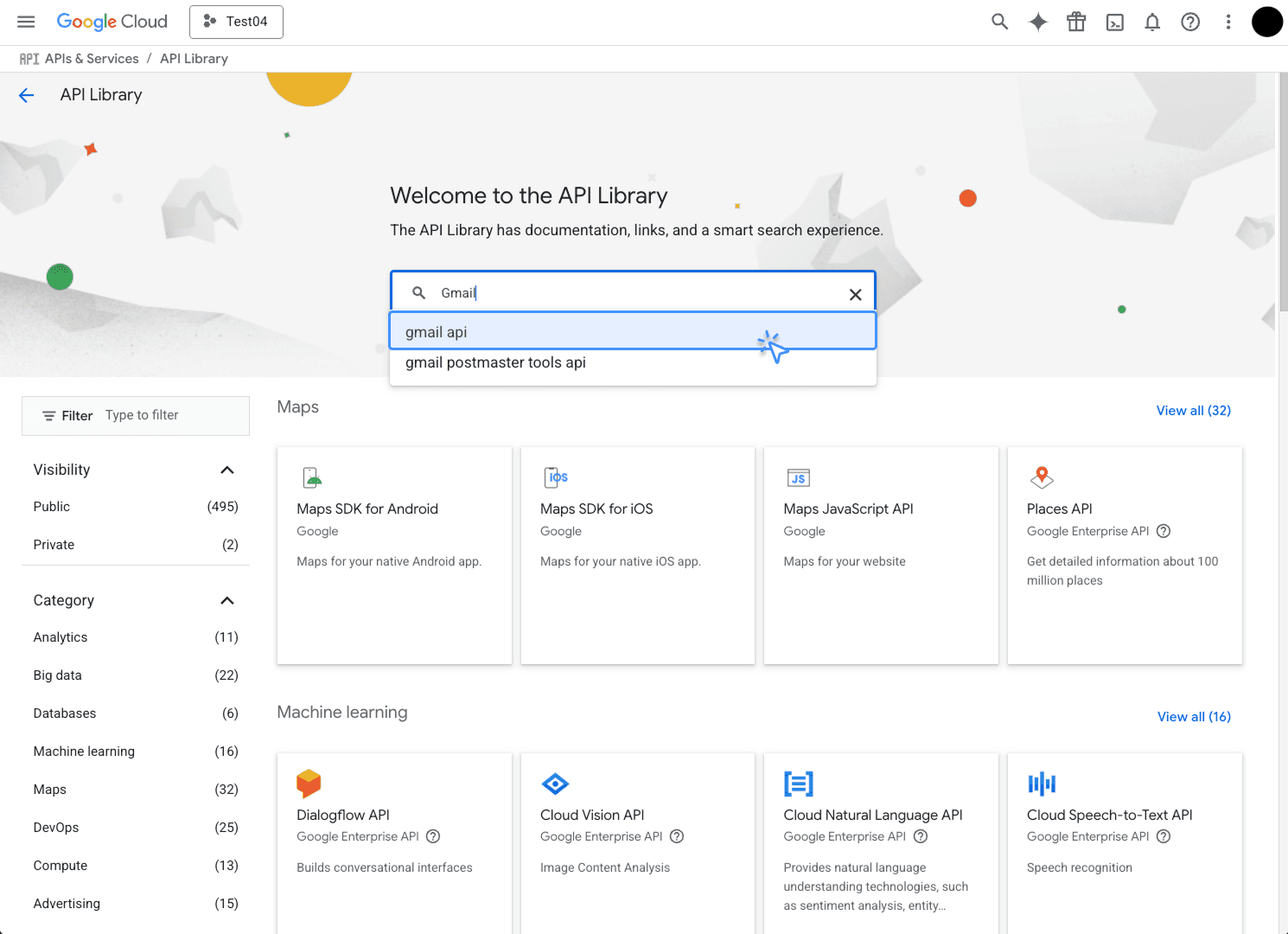The height and width of the screenshot is (934, 1288).
Task: Collapse the Visibility section chevron
Action: tap(227, 470)
